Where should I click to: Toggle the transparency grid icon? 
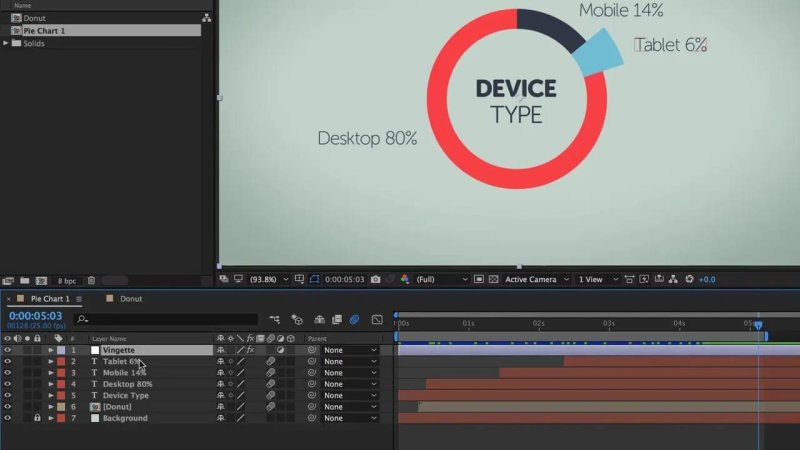(x=493, y=279)
